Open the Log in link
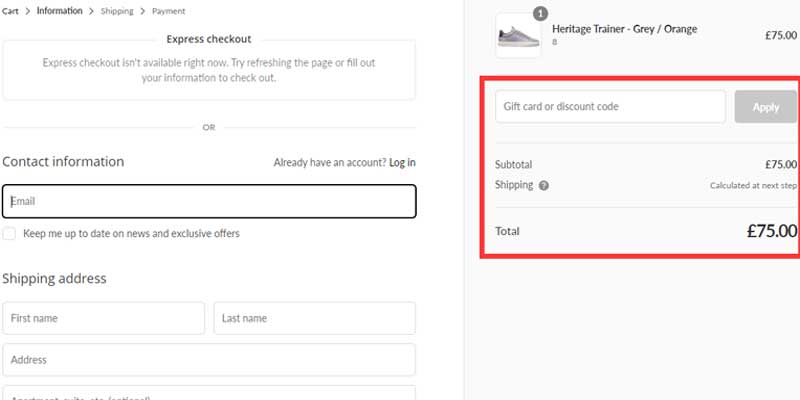 click(x=402, y=162)
